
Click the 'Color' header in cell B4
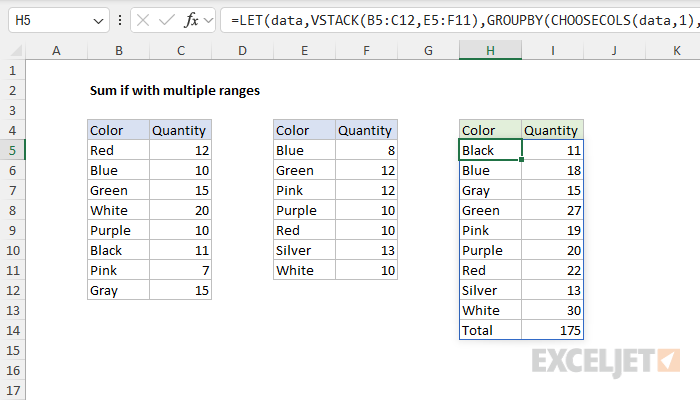click(x=118, y=130)
